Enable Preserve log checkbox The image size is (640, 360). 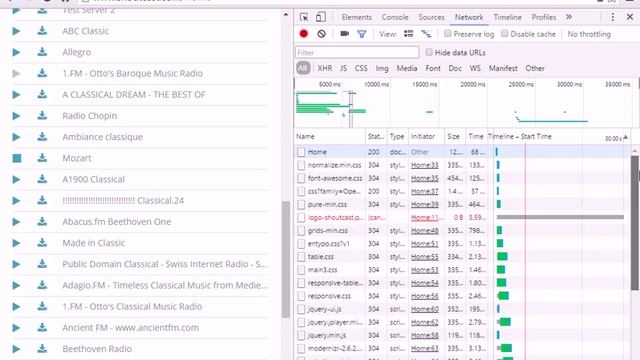[x=448, y=33]
